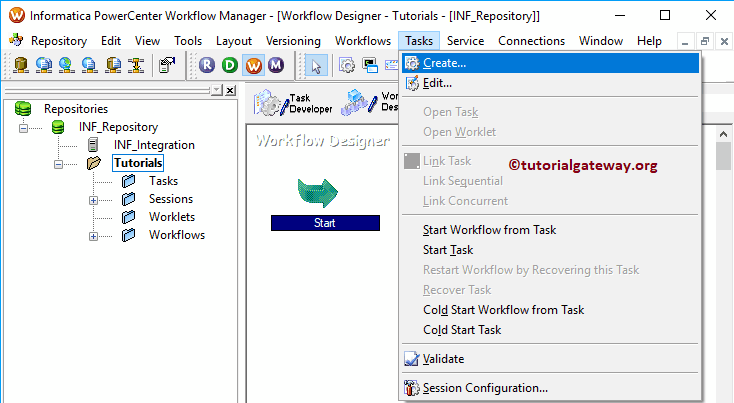Click the gear task icon in toolbar

pyautogui.click(x=347, y=65)
